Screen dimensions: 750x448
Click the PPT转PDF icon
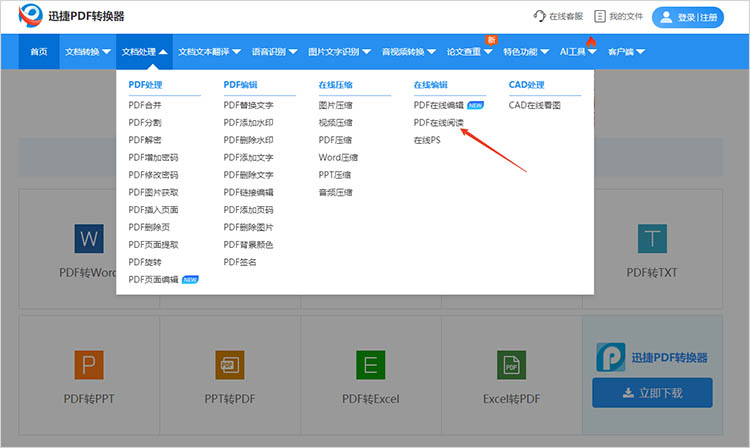point(230,365)
